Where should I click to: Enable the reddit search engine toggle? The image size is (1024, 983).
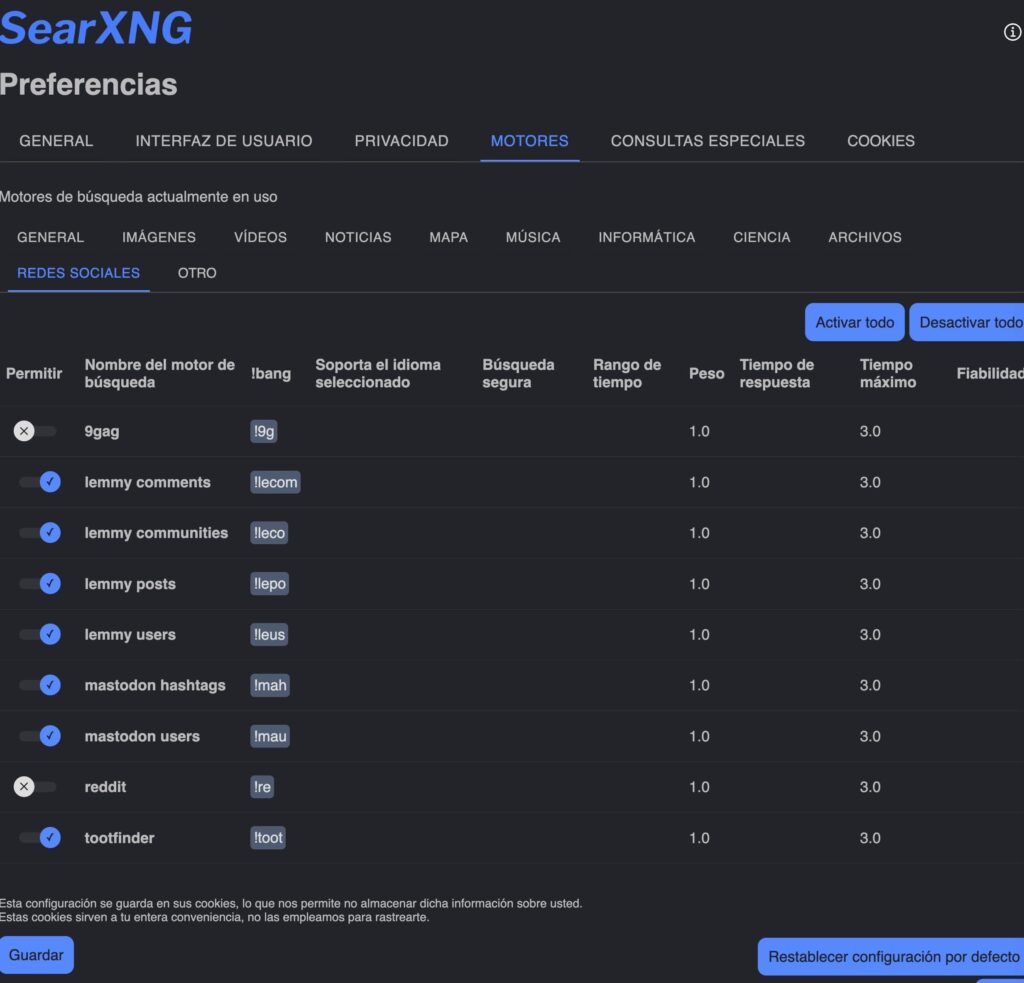coord(37,786)
